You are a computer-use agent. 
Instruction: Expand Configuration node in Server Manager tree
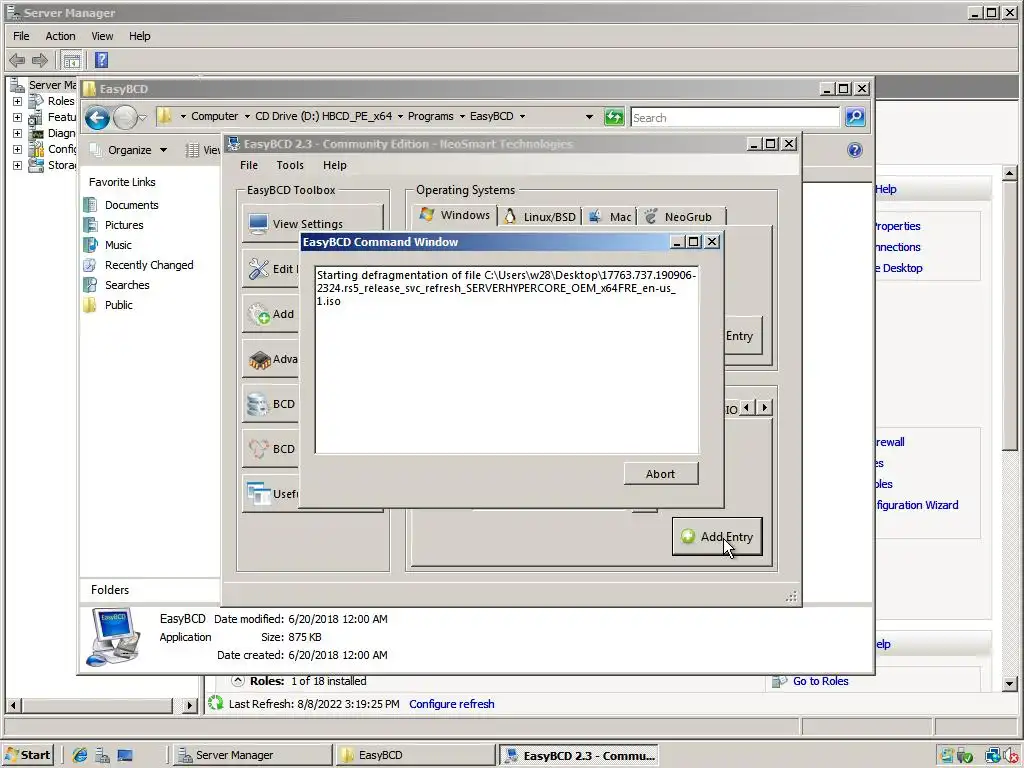[18, 150]
